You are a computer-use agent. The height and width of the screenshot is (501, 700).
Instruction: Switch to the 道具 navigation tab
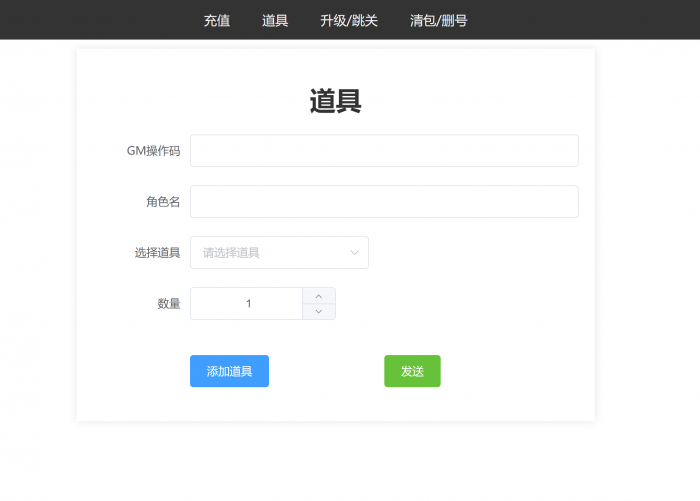(x=275, y=20)
